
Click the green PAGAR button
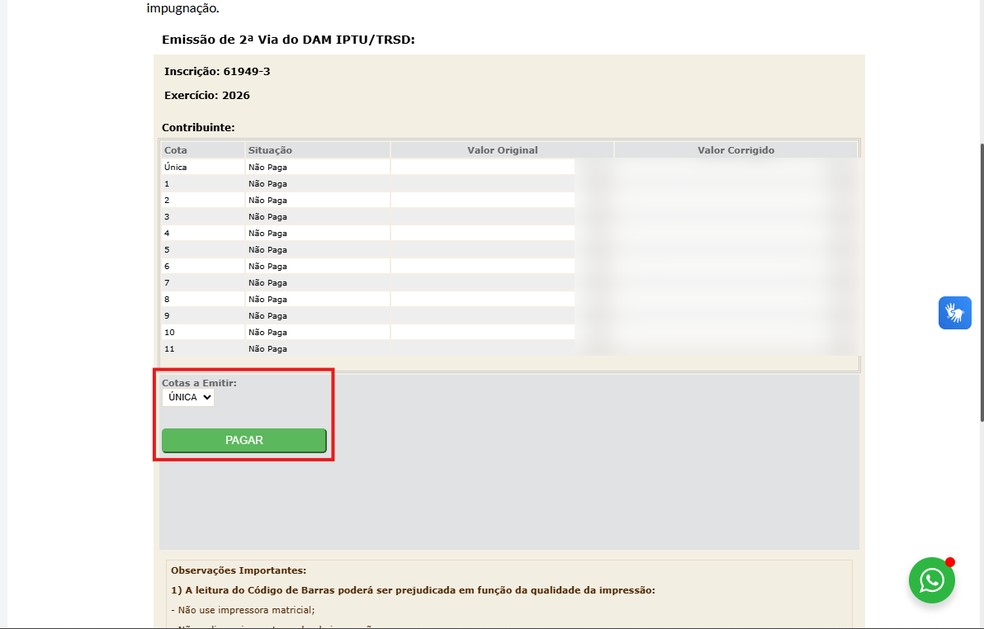(x=244, y=440)
